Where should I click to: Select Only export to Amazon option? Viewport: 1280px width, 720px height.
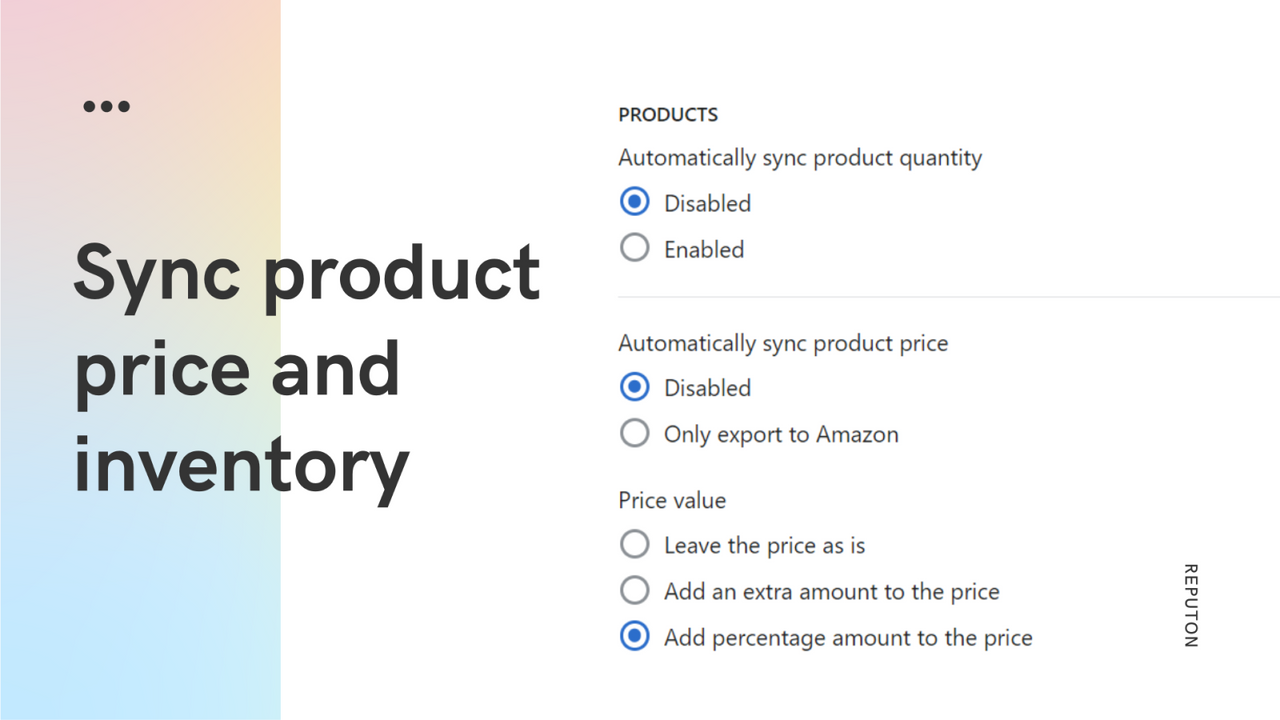[x=634, y=433]
